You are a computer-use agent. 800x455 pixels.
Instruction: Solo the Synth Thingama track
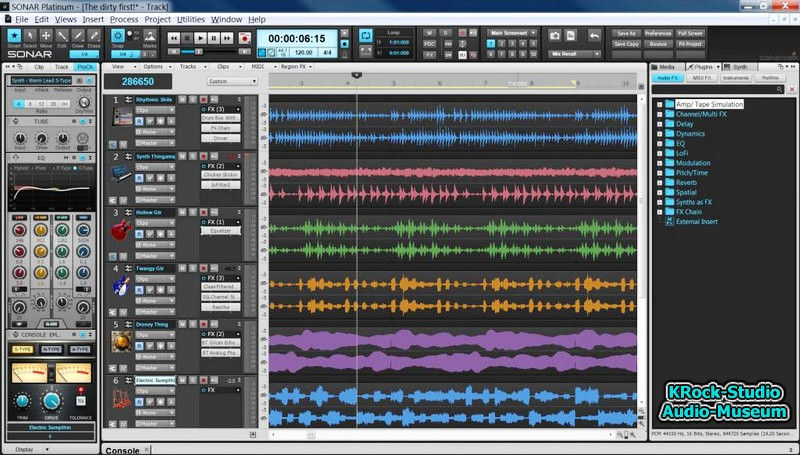tap(192, 156)
